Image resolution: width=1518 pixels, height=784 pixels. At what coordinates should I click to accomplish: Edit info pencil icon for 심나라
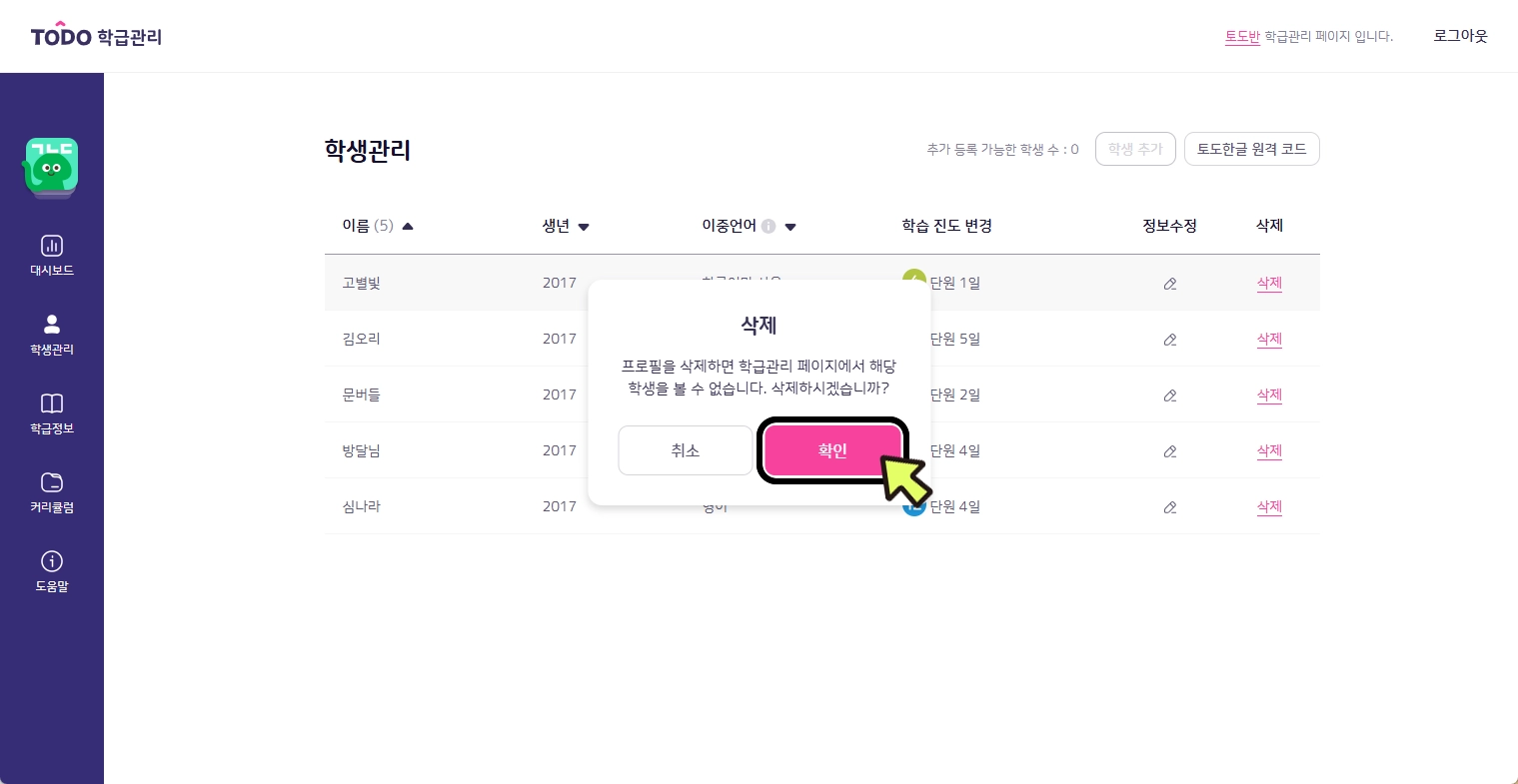coord(1170,507)
